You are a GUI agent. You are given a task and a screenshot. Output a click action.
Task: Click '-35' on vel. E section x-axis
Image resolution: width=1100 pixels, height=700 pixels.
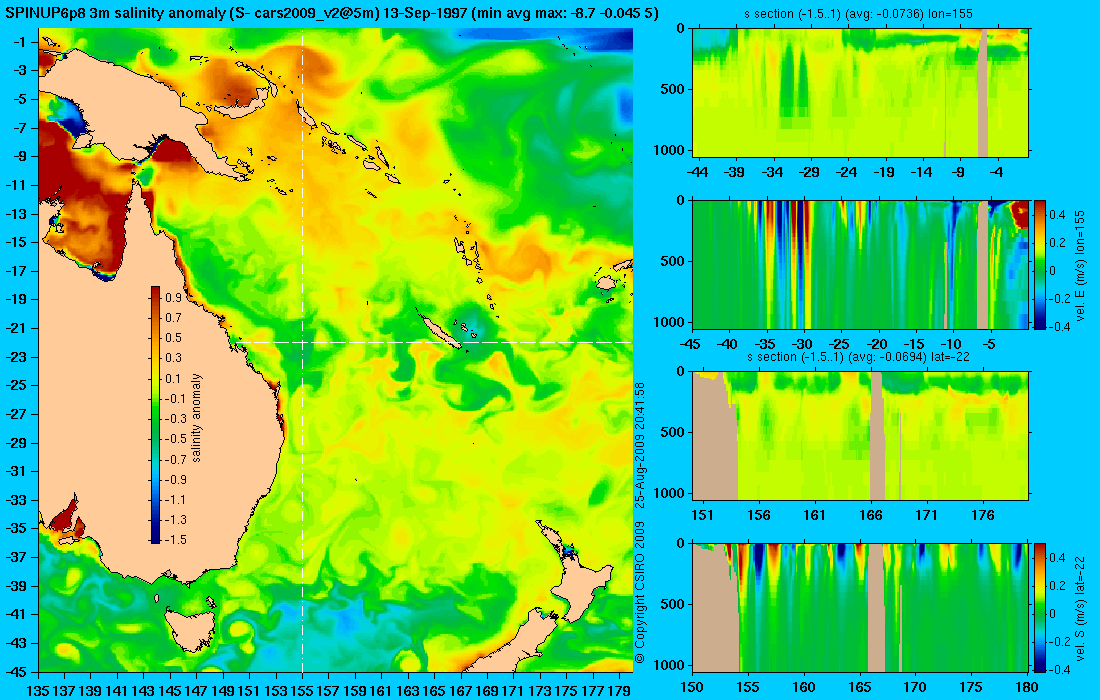point(765,344)
